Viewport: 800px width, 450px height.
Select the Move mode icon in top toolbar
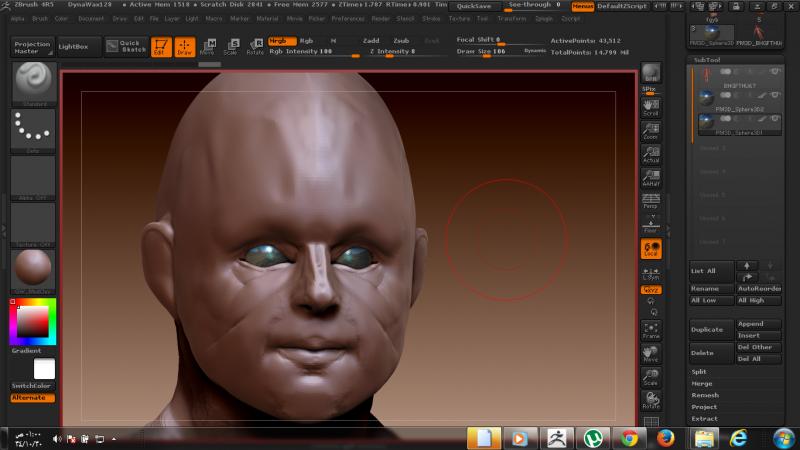208,47
